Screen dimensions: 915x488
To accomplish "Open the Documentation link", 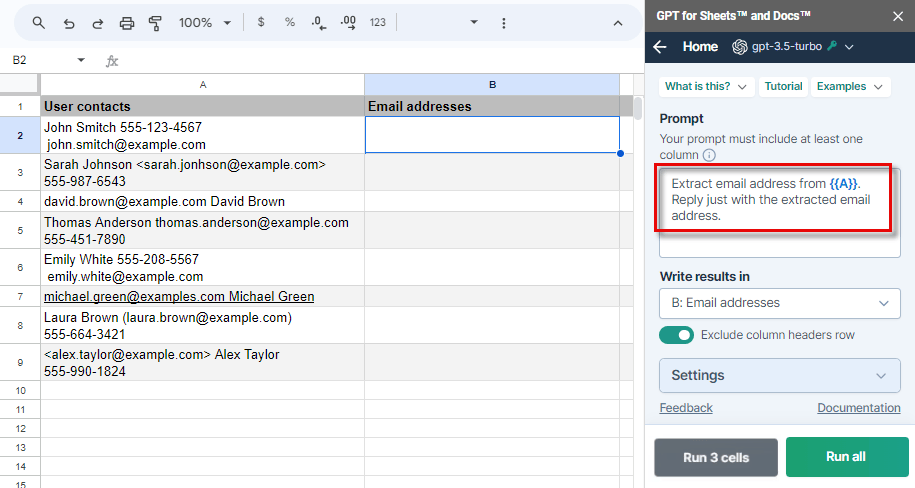I will pyautogui.click(x=858, y=408).
